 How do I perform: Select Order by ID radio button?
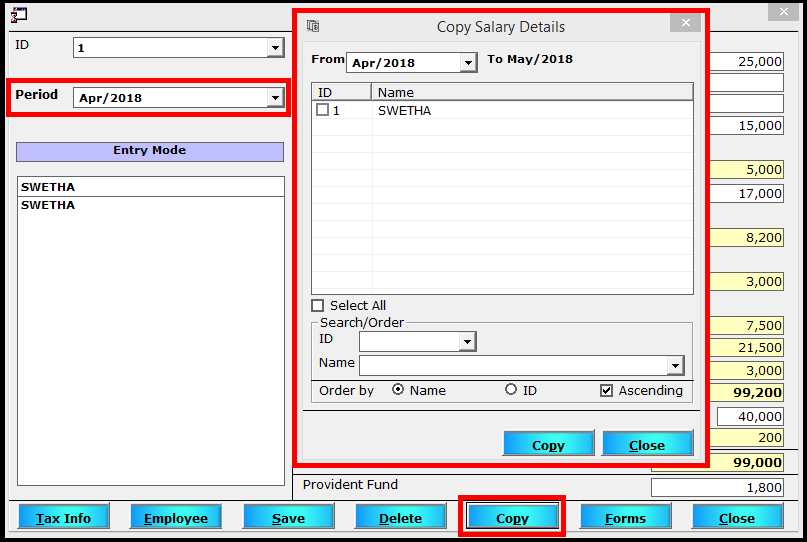[x=511, y=390]
